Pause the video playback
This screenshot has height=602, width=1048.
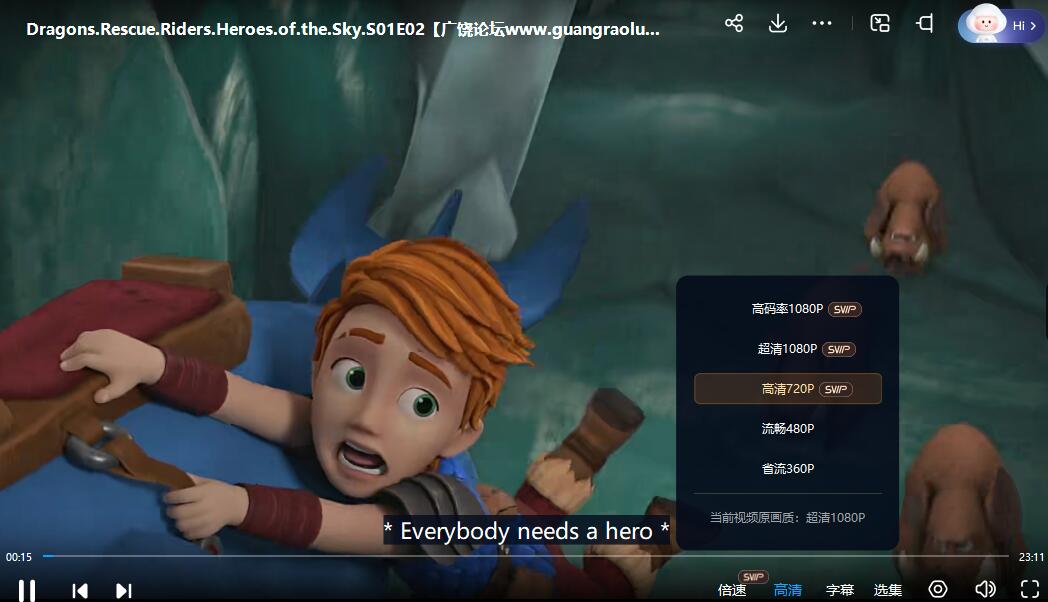(27, 591)
